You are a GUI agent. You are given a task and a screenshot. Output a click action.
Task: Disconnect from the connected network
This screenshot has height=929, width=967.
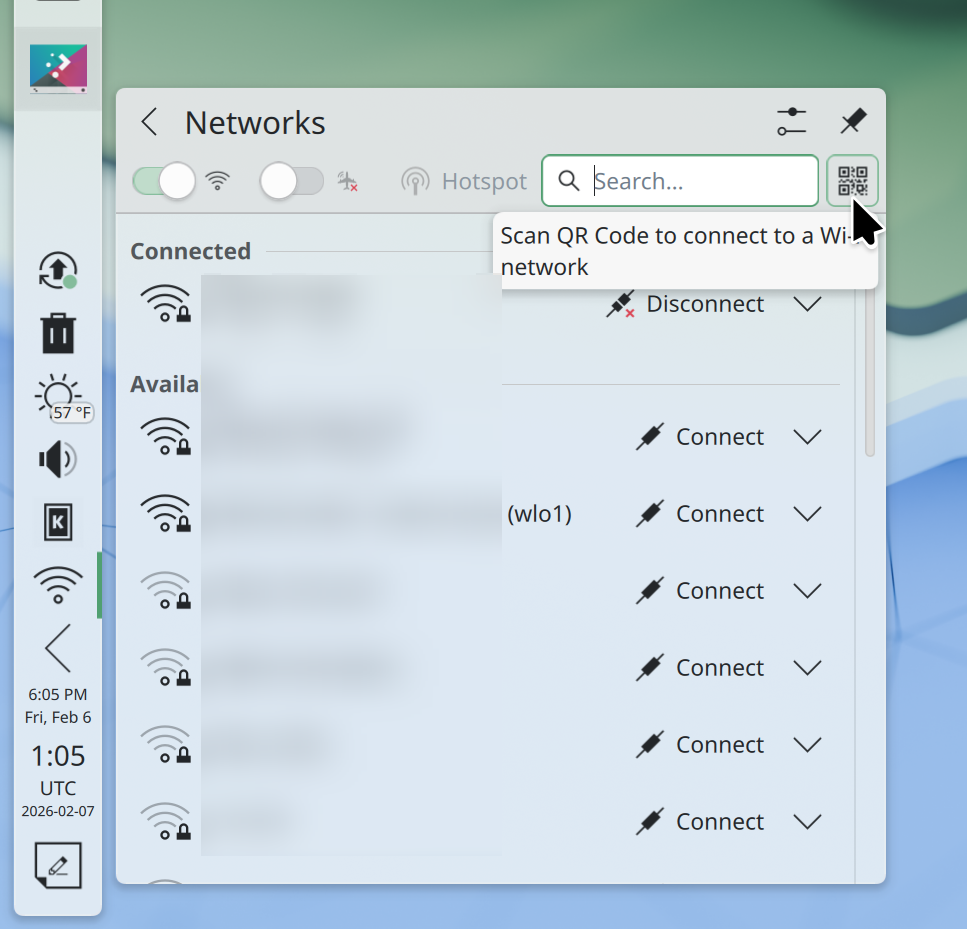[x=685, y=304]
